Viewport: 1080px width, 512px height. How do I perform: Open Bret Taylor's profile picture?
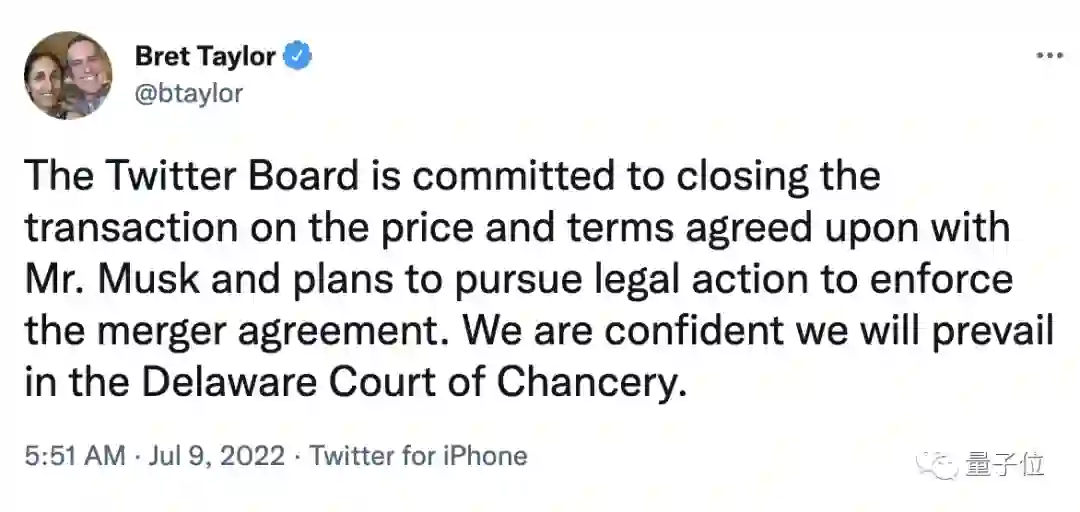[68, 75]
